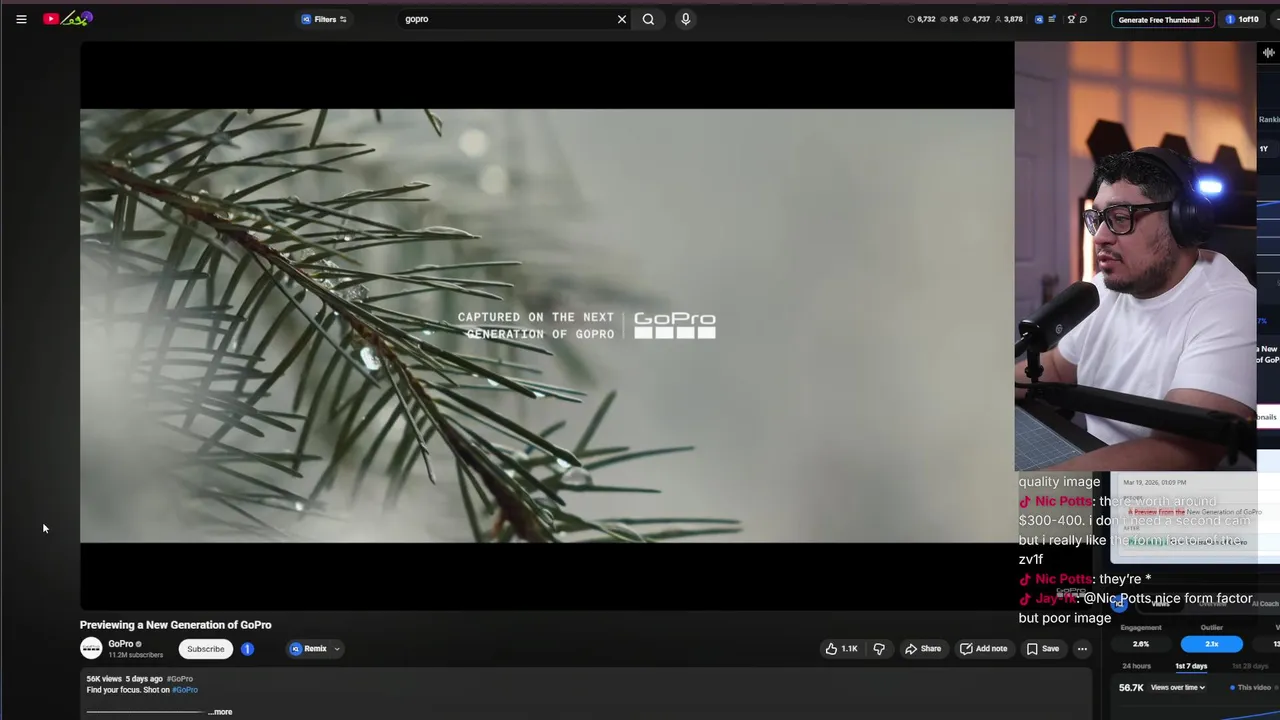
Task: Click the audio waveform icon beside the webcam
Action: click(1269, 53)
